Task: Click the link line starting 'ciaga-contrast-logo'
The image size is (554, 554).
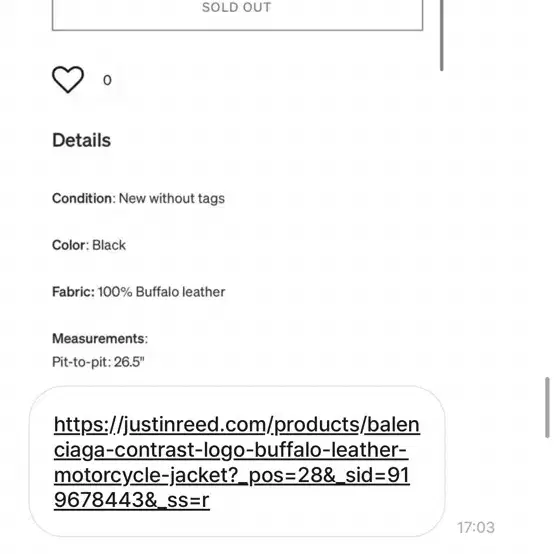Action: (231, 450)
